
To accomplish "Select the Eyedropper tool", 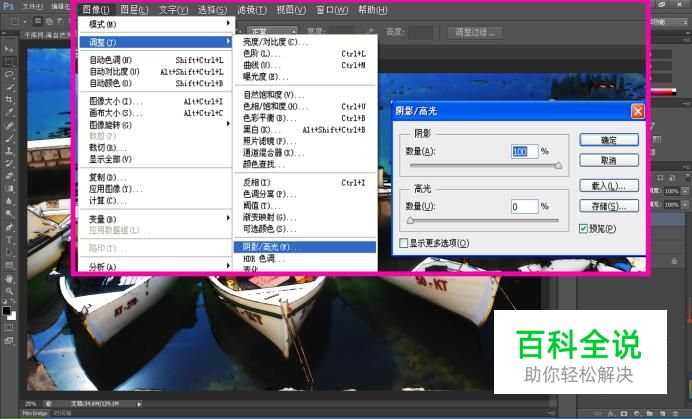I will pos(9,113).
